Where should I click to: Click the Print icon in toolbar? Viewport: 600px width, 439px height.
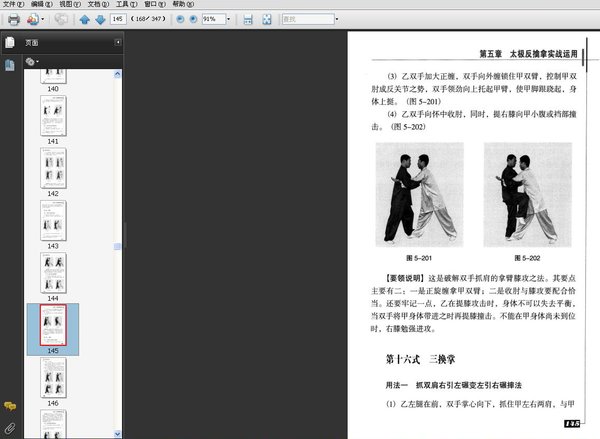point(14,19)
